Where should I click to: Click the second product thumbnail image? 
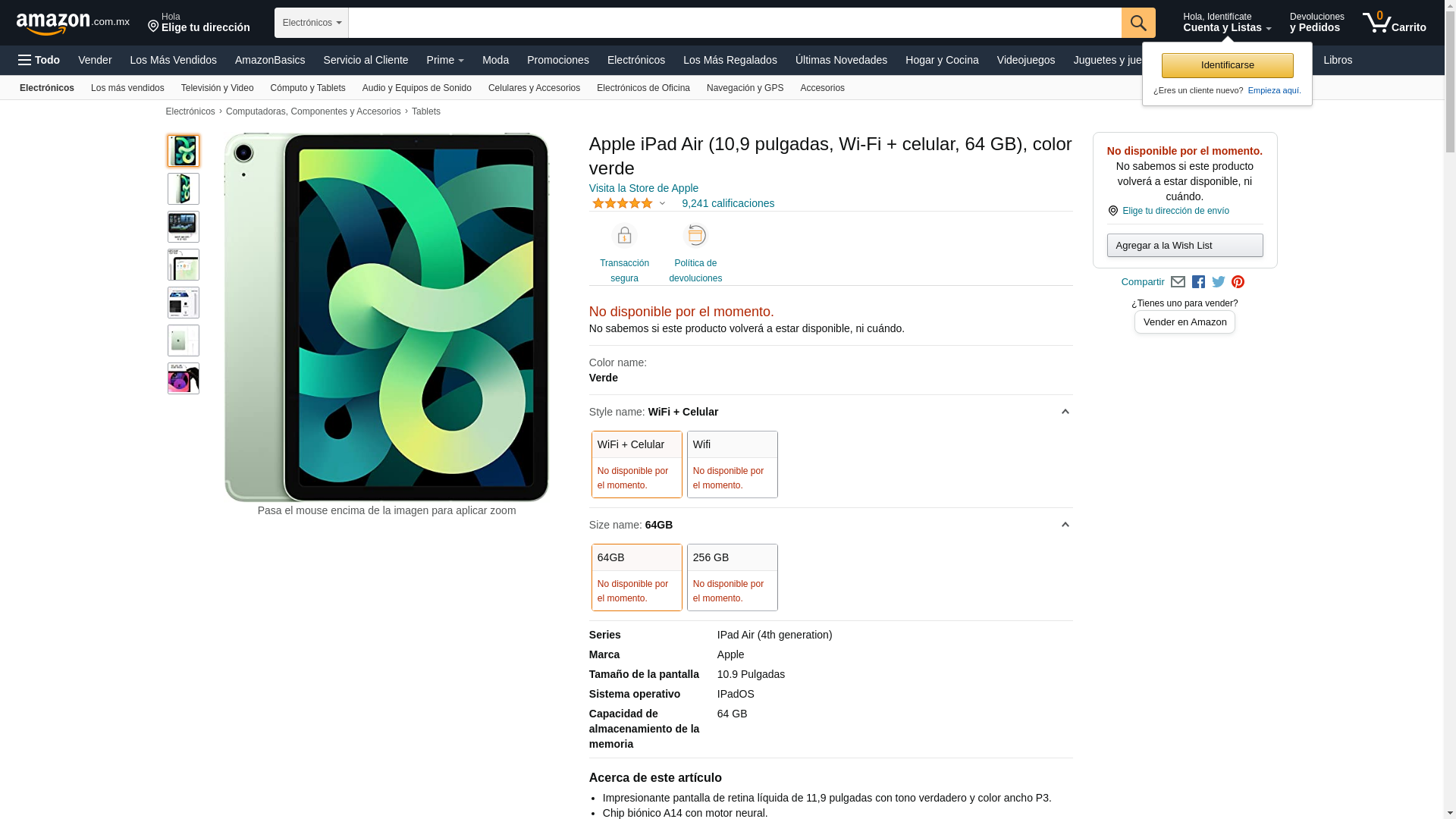coord(184,189)
